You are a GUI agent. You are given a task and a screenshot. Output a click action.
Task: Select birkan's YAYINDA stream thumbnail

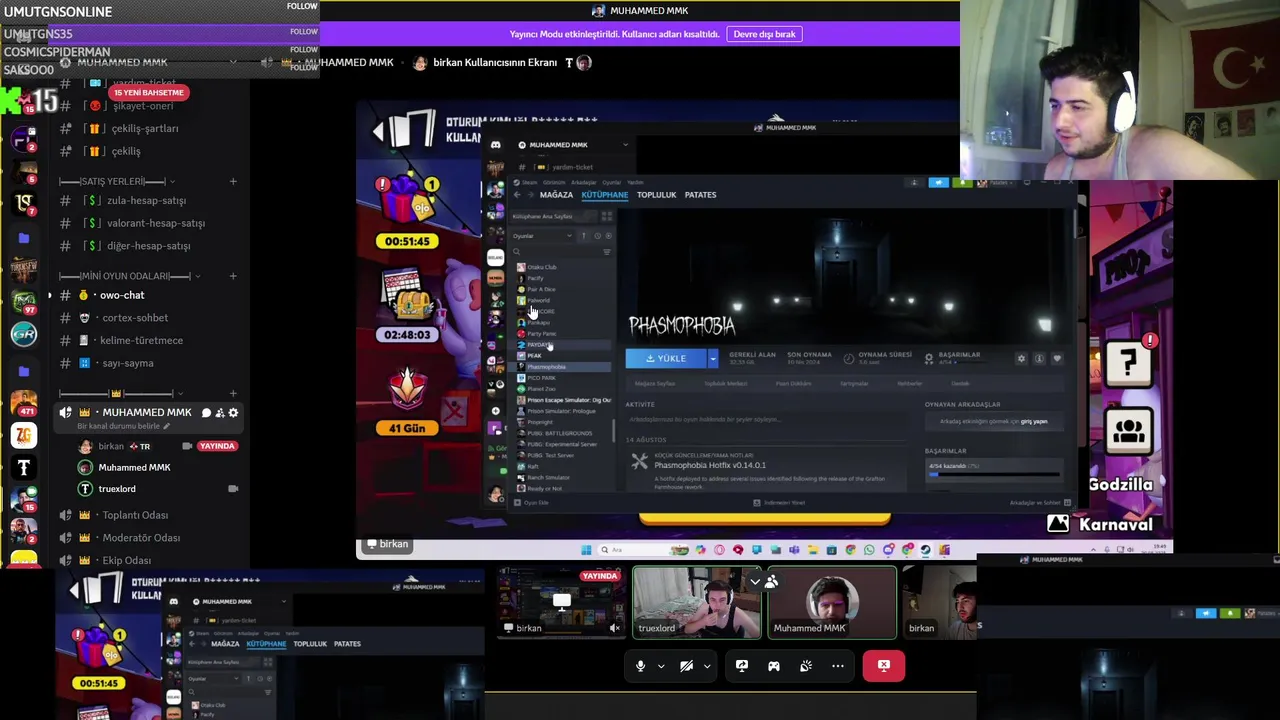pos(562,603)
